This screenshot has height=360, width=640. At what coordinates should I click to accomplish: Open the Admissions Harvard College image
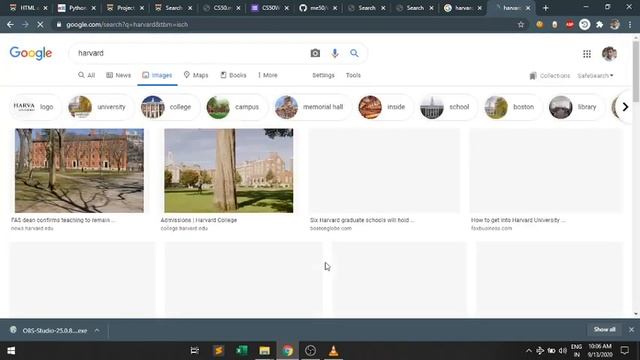click(x=229, y=171)
